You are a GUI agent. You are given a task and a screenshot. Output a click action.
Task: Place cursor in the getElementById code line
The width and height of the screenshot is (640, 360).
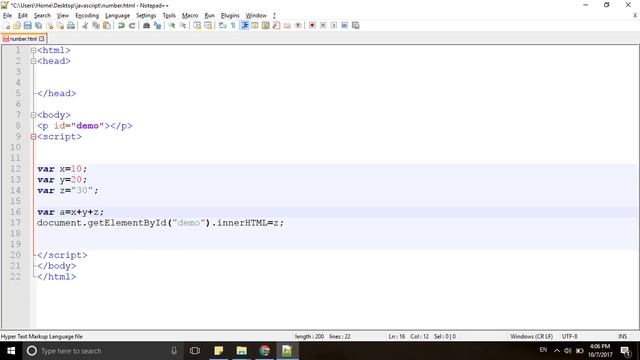[160, 223]
